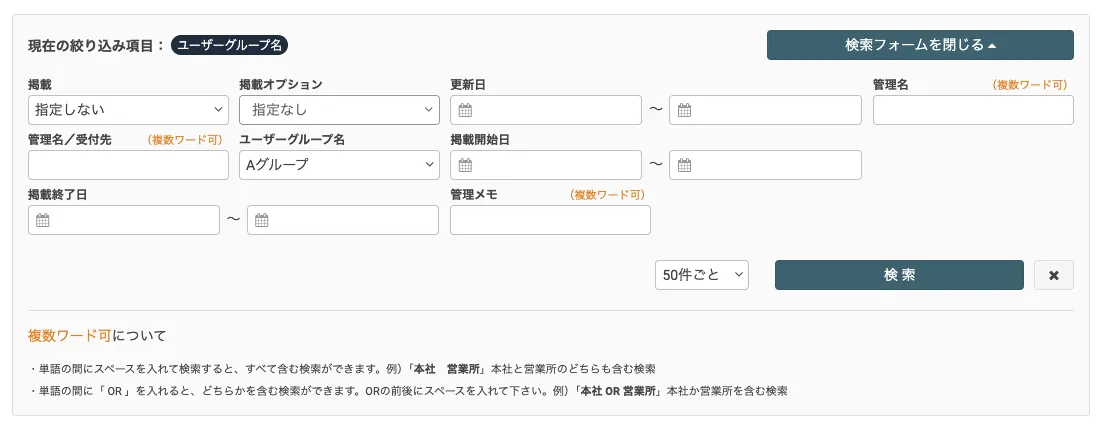Focus the 管理メモ text input field
Screen dimensions: 1101x429
coord(550,220)
